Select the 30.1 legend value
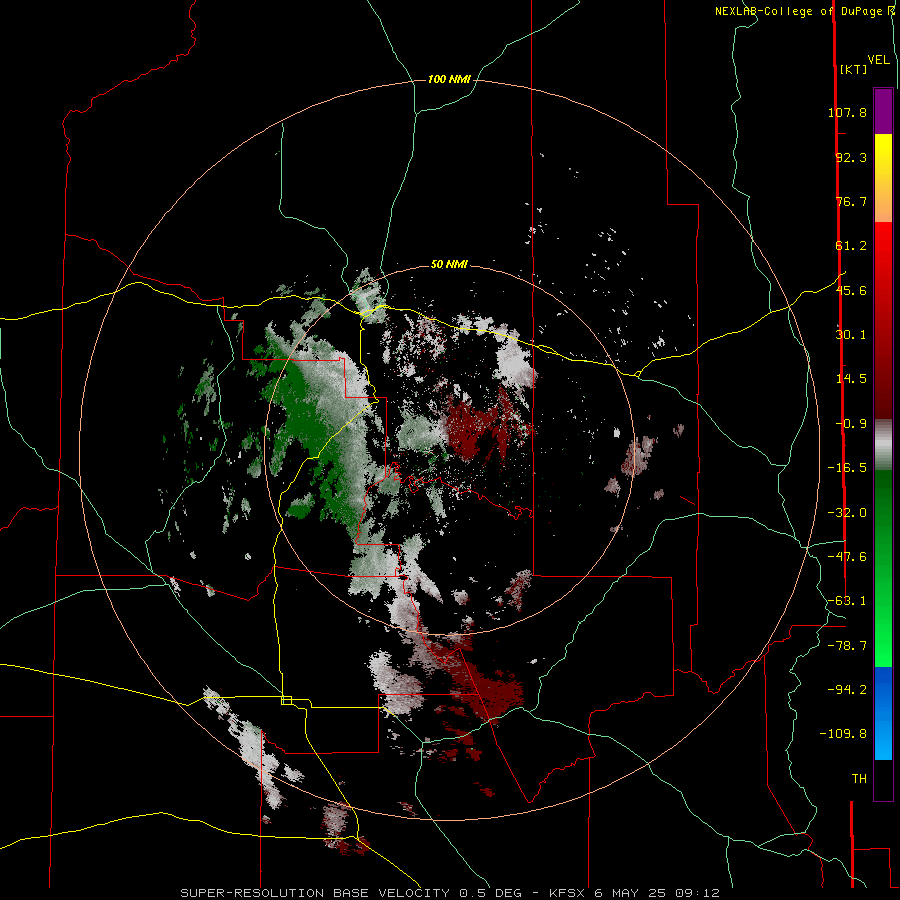 pyautogui.click(x=851, y=335)
